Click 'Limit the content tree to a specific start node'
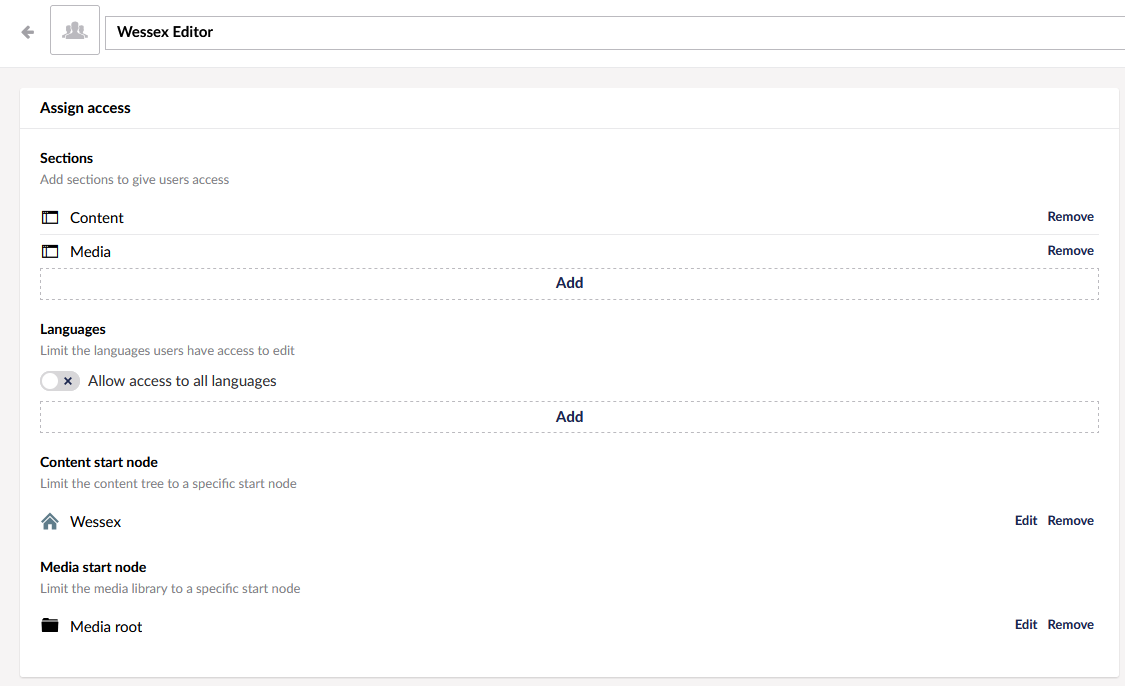Image resolution: width=1125 pixels, height=686 pixels. [169, 484]
